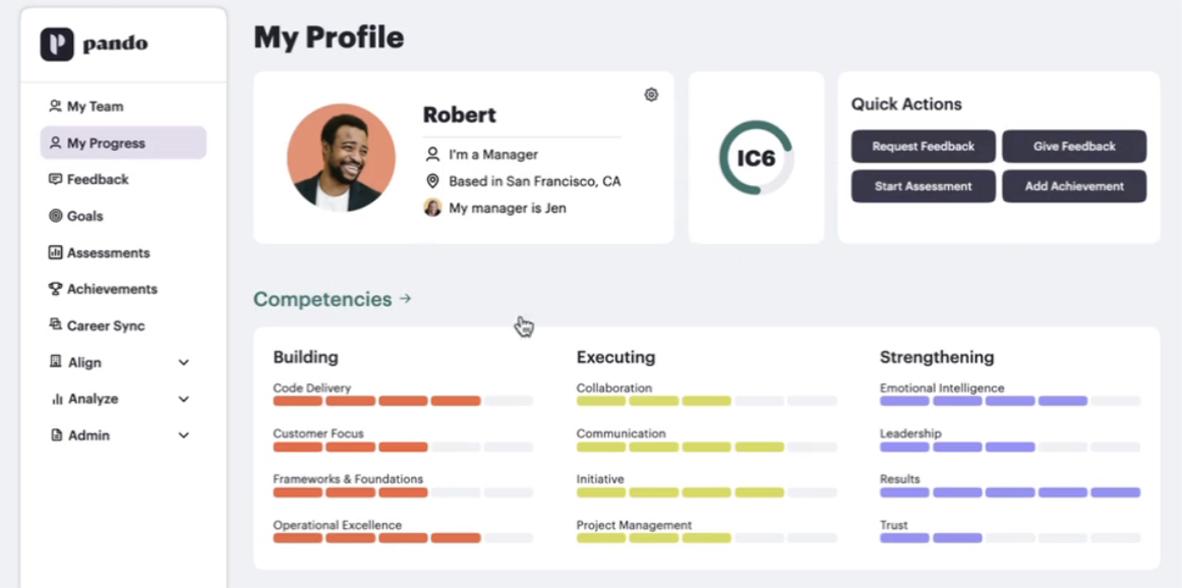
Task: Click the Add Achievement button
Action: [x=1074, y=186]
